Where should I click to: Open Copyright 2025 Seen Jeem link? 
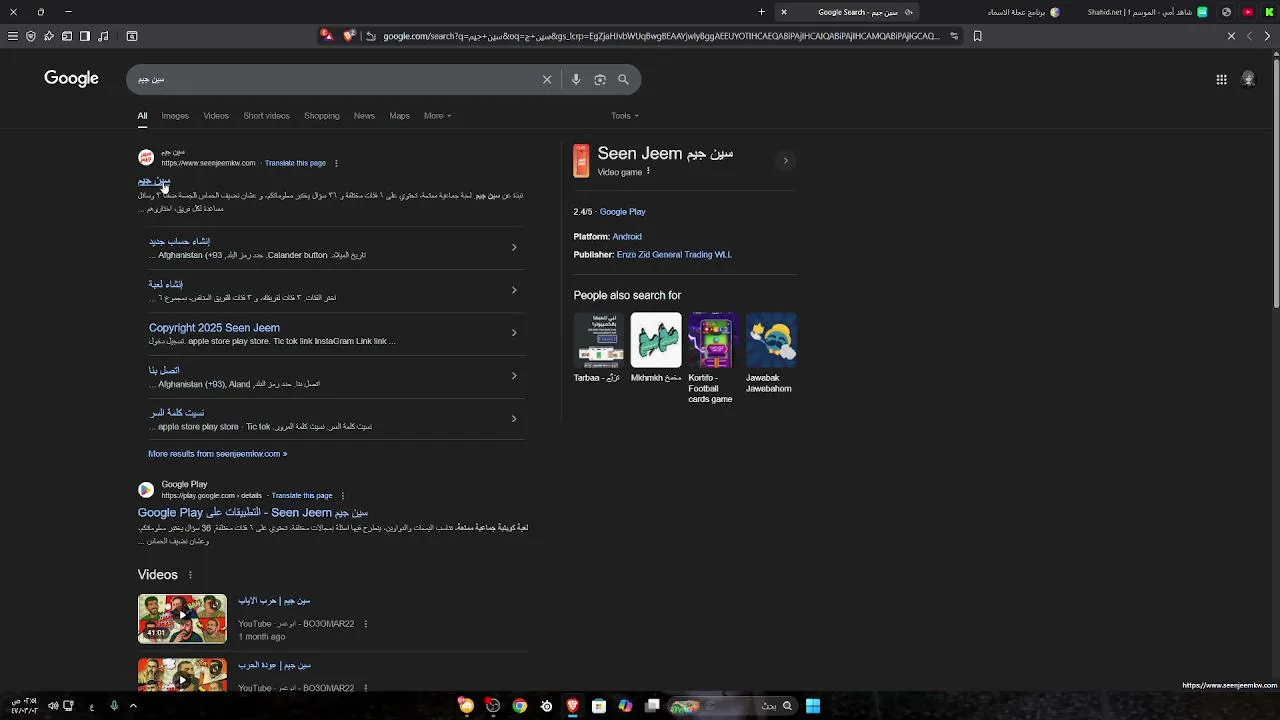tap(214, 328)
